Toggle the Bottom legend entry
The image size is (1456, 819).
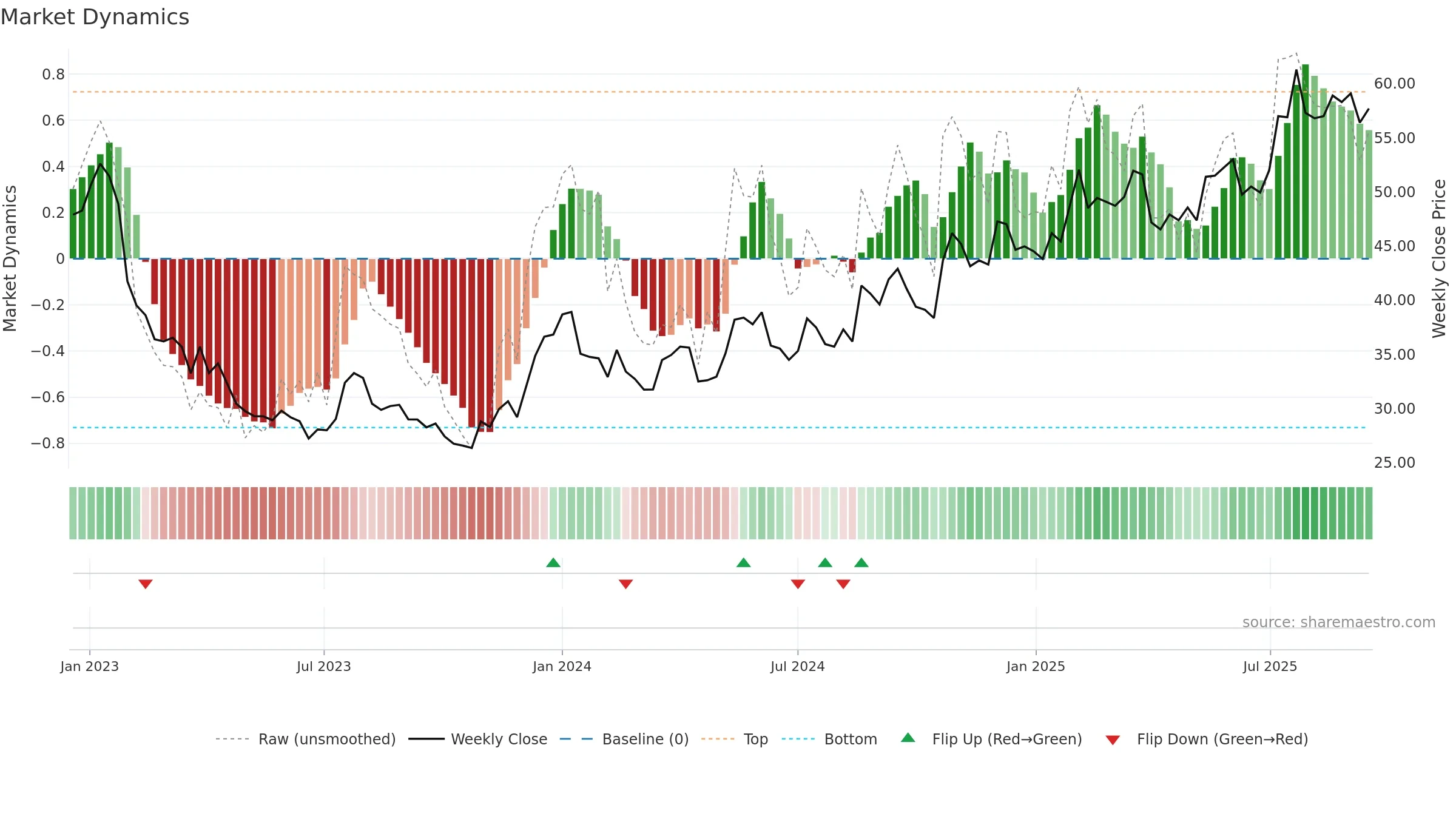(829, 739)
